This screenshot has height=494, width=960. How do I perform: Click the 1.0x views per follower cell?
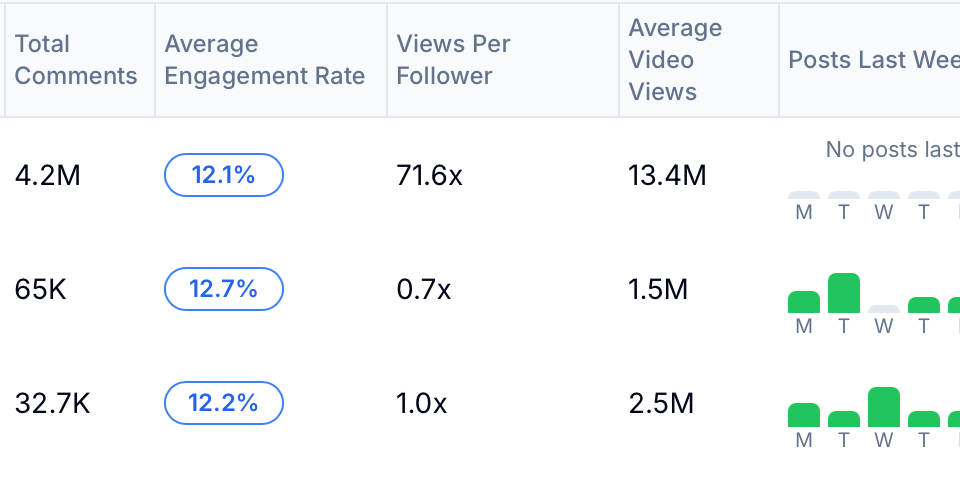pos(422,404)
